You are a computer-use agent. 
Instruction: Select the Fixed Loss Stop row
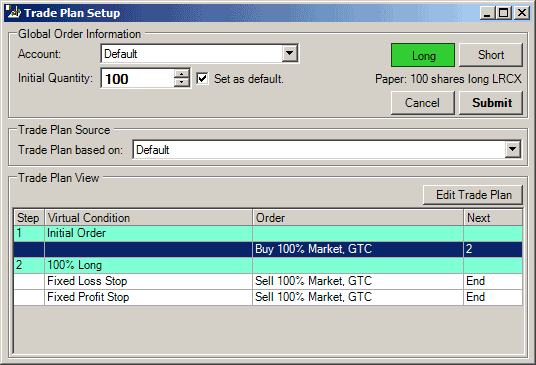pyautogui.click(x=268, y=281)
